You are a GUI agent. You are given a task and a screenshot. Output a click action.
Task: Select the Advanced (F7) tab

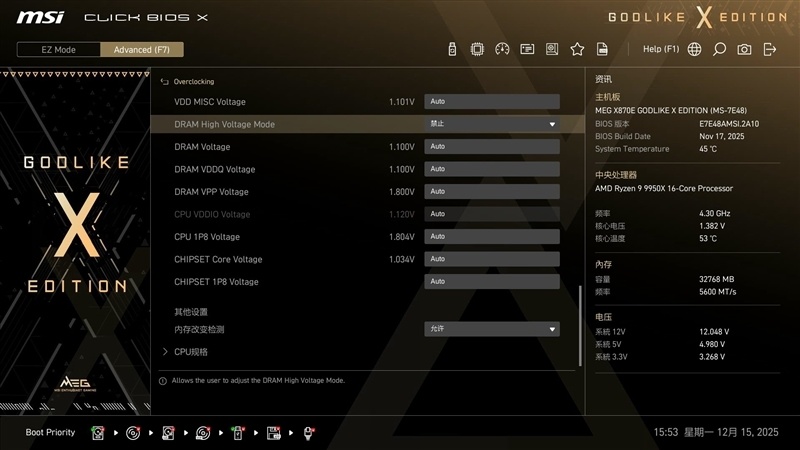pos(142,49)
